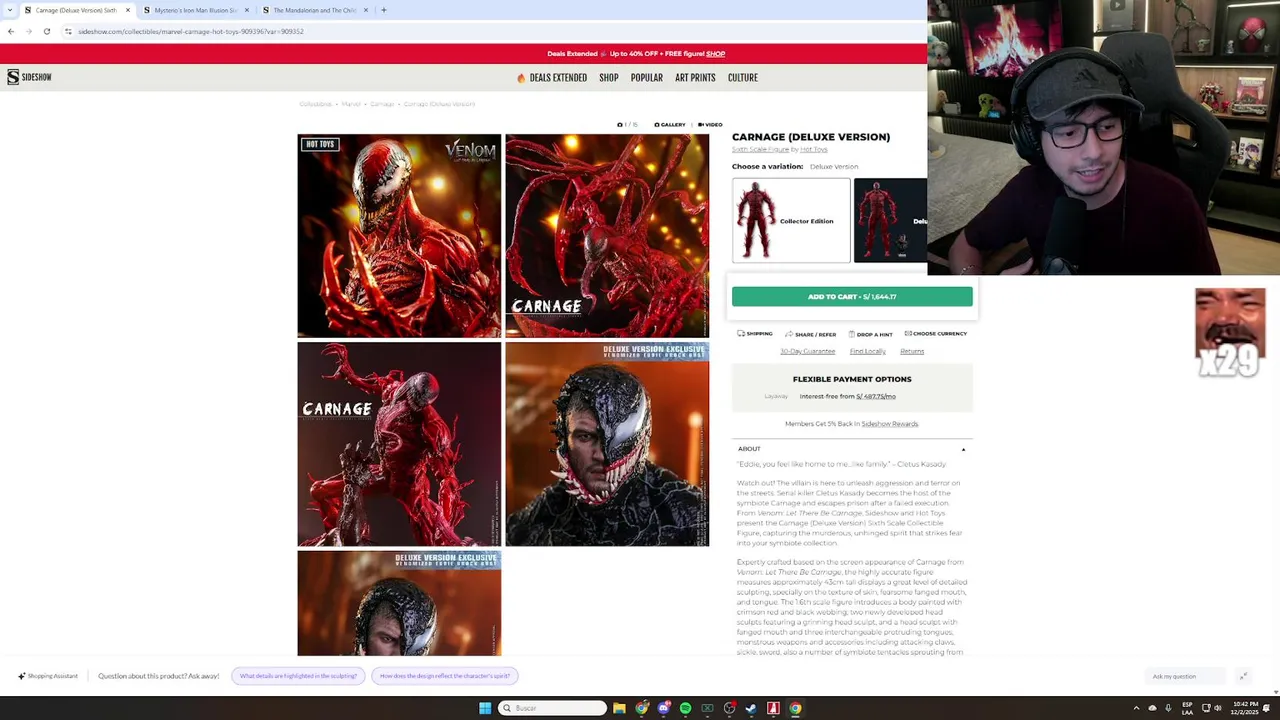
Task: Open SHIPPING info with truck icon
Action: [755, 334]
